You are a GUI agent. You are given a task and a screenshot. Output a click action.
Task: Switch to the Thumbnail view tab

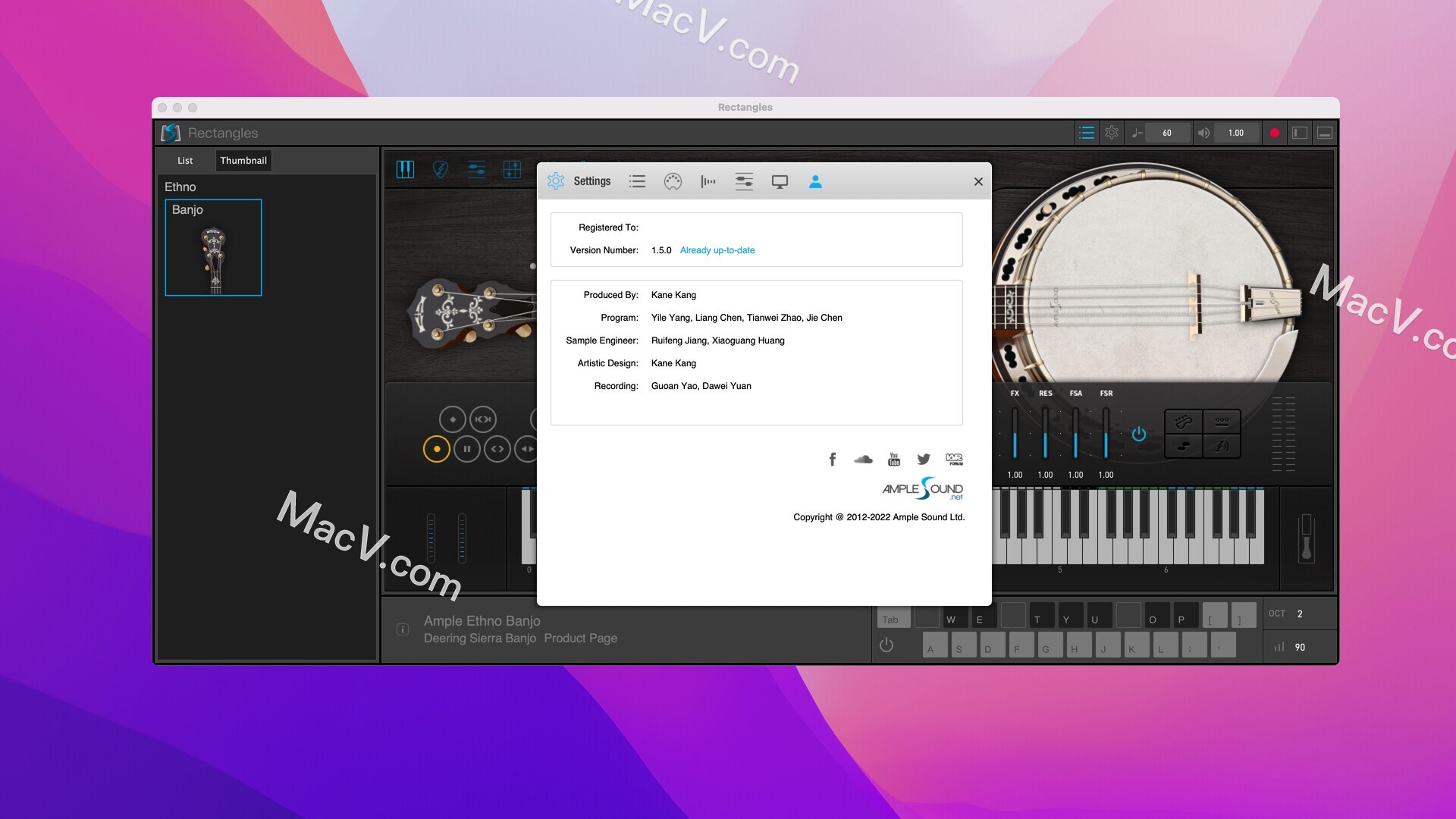pyautogui.click(x=243, y=161)
